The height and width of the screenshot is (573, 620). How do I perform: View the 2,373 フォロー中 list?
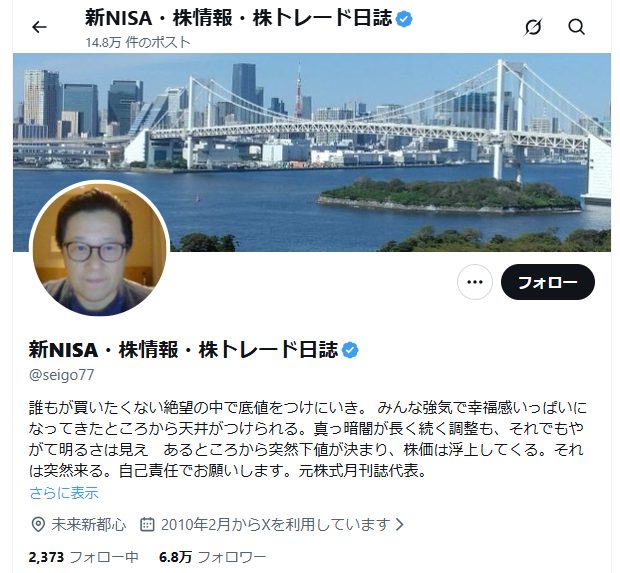[x=83, y=557]
